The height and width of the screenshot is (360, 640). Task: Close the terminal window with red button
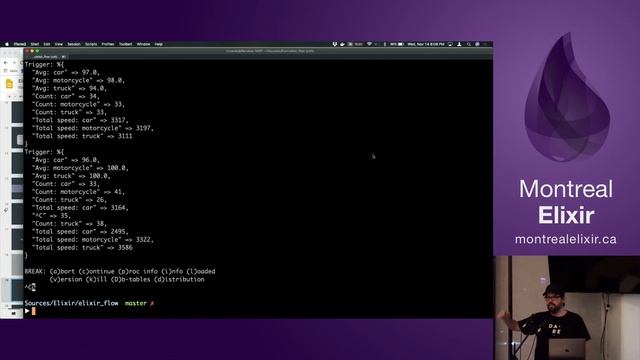[27, 51]
